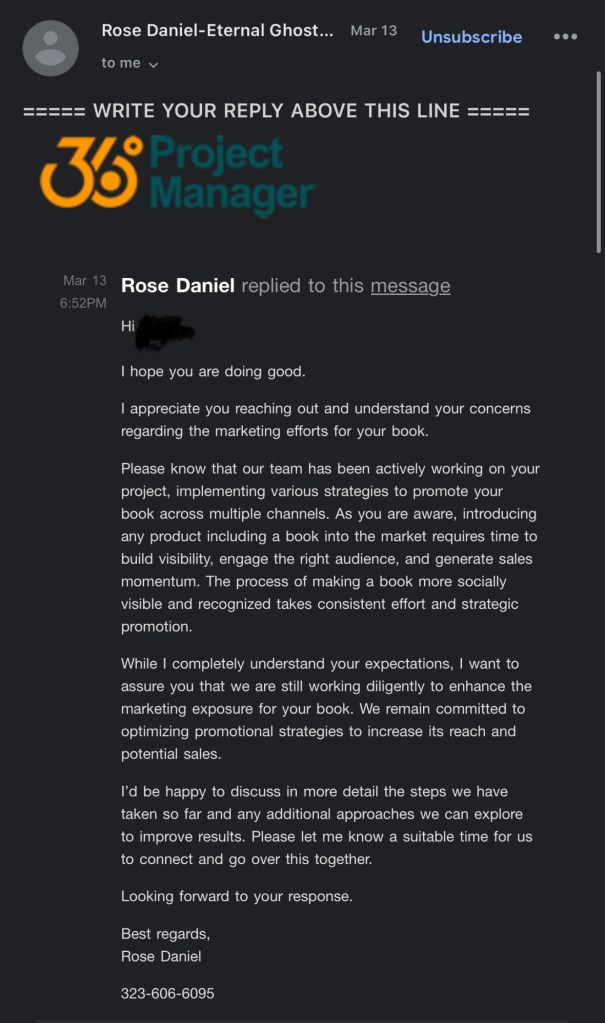Screen dimensions: 605x1023
Task: Expand the "to me" recipient details
Action: tap(130, 63)
